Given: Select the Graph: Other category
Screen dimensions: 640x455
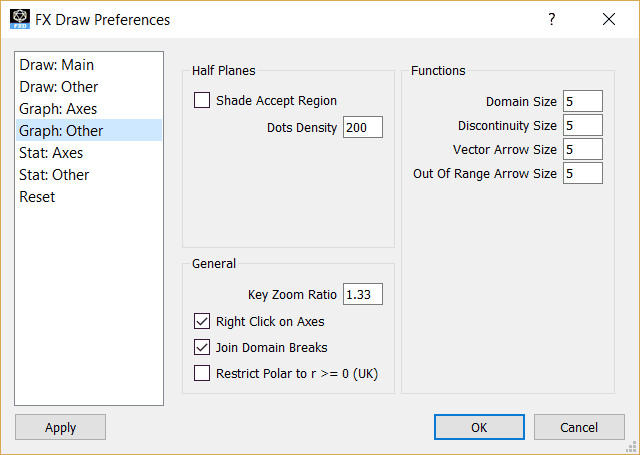Looking at the screenshot, I should (x=89, y=131).
